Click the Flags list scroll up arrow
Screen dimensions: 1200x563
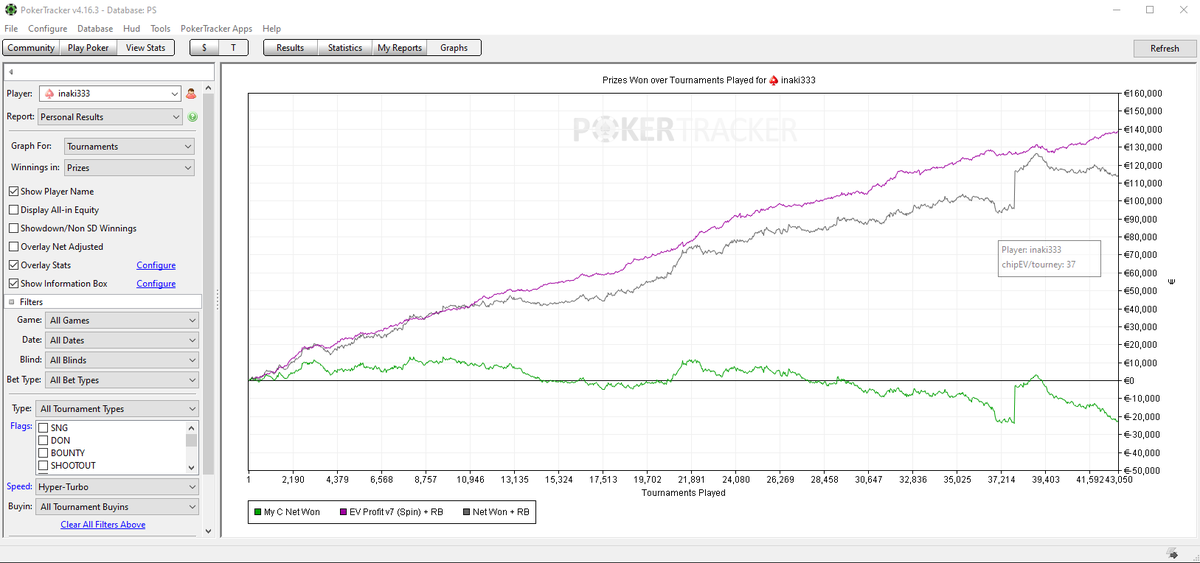(x=192, y=427)
